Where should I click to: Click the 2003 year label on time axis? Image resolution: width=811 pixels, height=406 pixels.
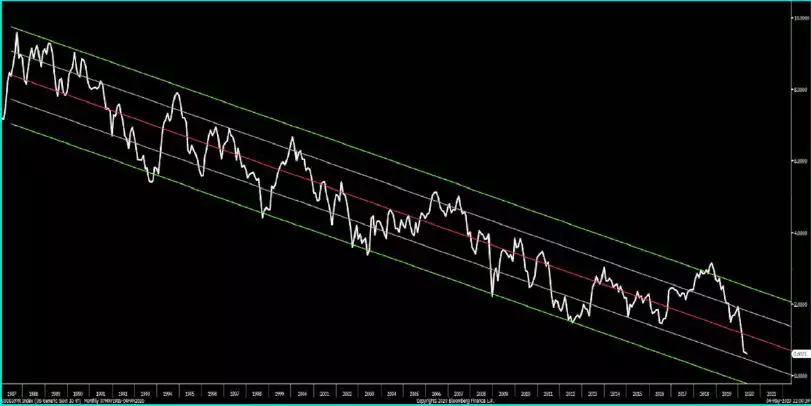369,394
